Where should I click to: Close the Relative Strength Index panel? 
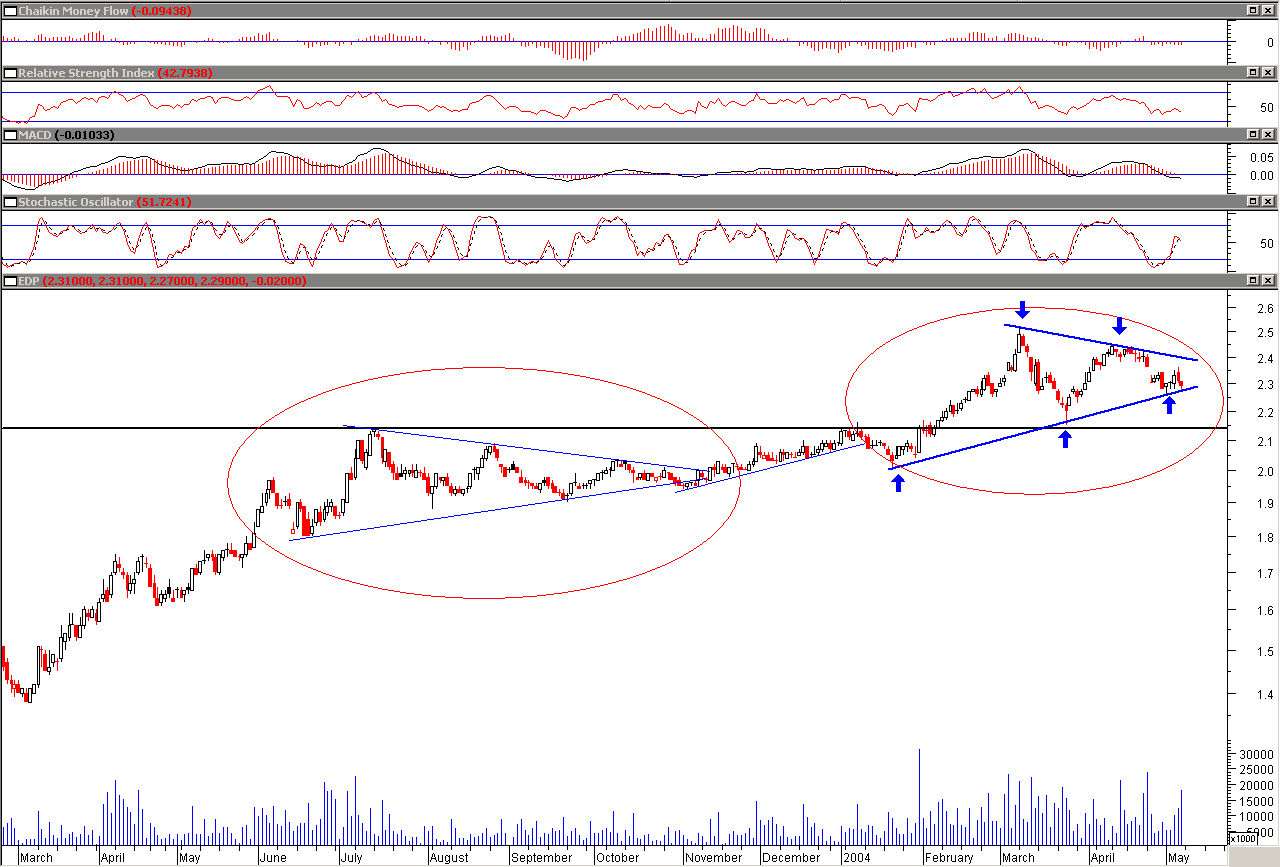[1268, 73]
